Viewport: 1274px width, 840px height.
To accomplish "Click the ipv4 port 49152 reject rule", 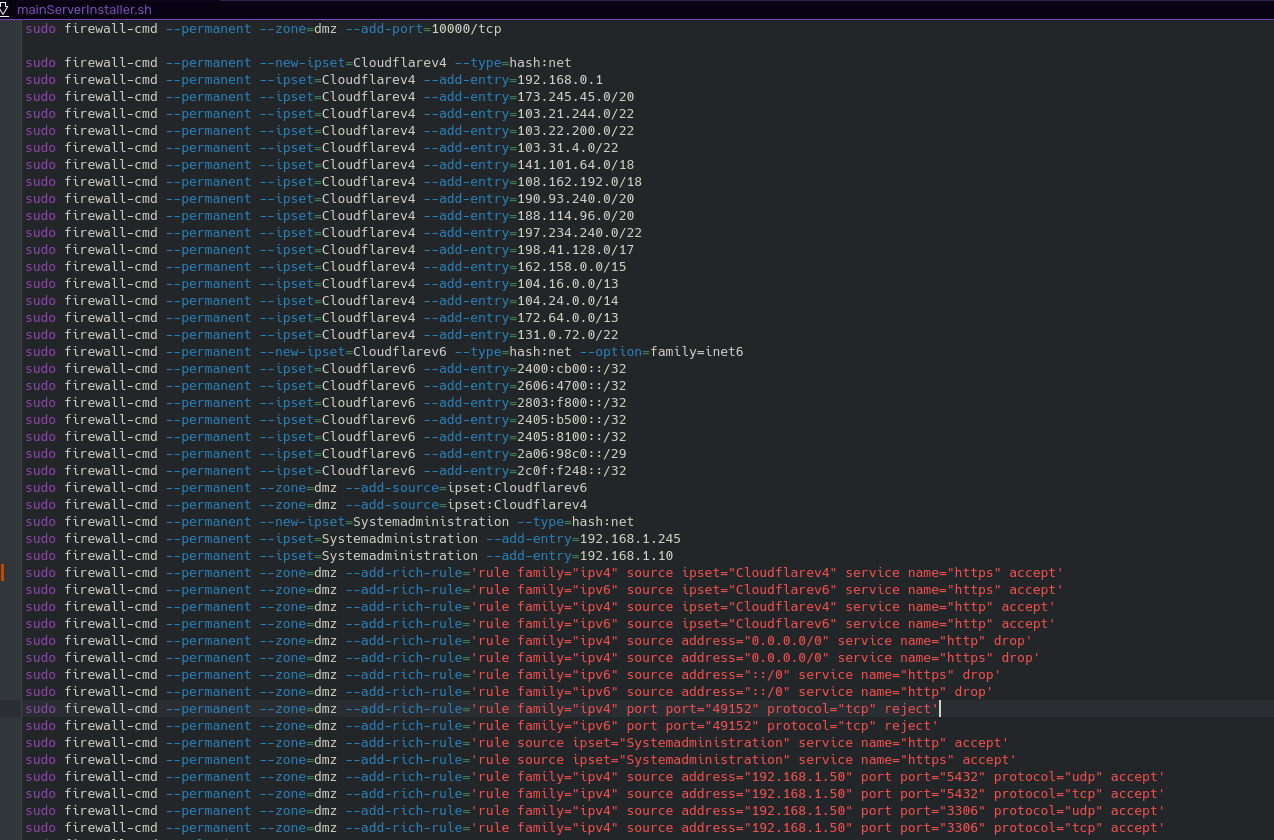I will (x=482, y=709).
